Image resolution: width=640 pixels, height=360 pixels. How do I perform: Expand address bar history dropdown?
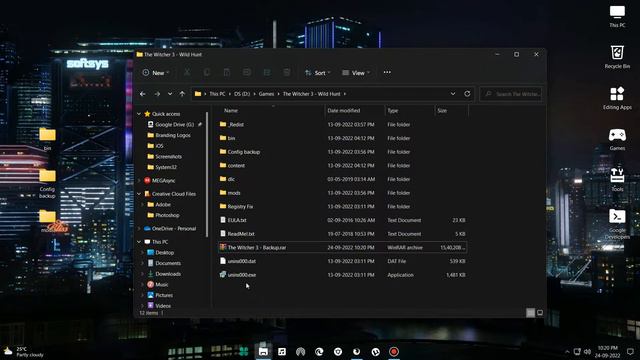point(453,94)
